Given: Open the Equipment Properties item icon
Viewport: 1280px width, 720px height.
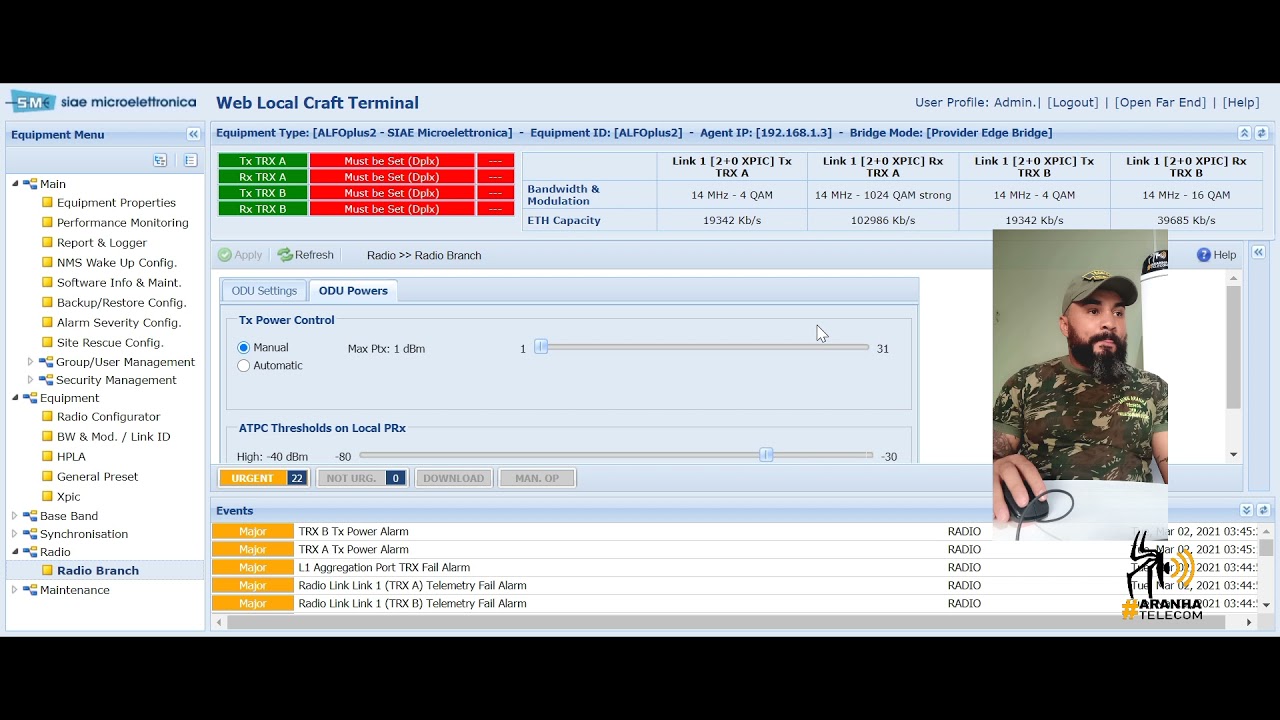Looking at the screenshot, I should (47, 203).
